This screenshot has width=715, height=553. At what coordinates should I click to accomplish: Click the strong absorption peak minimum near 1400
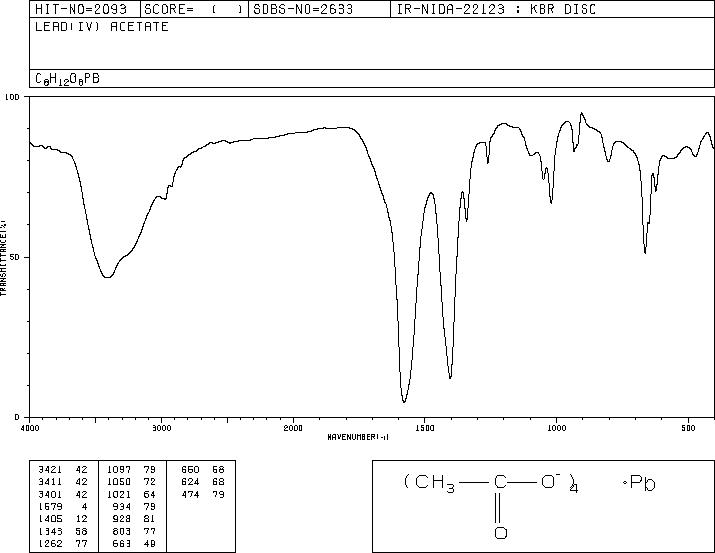450,377
